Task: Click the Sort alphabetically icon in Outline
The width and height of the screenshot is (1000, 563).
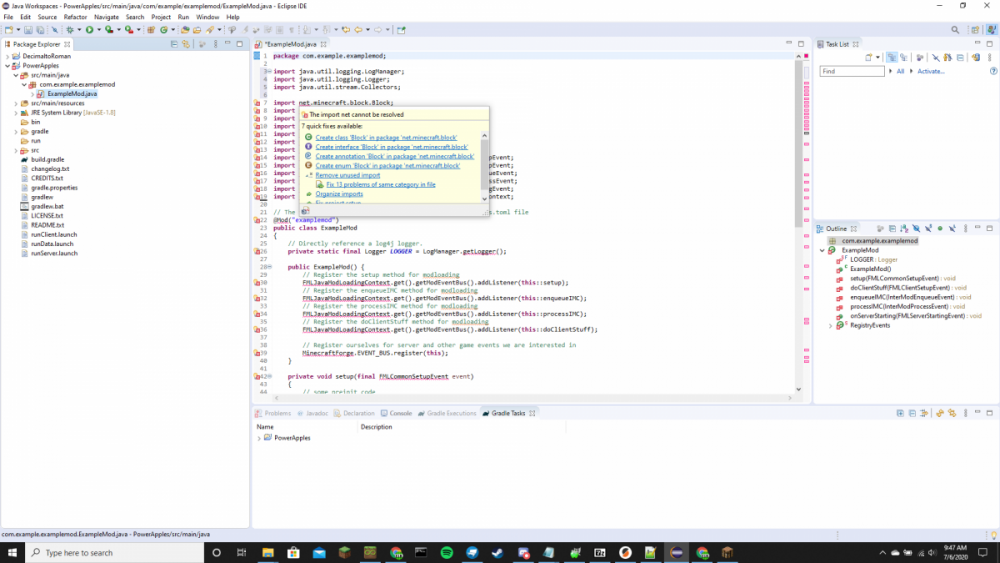Action: click(x=904, y=228)
